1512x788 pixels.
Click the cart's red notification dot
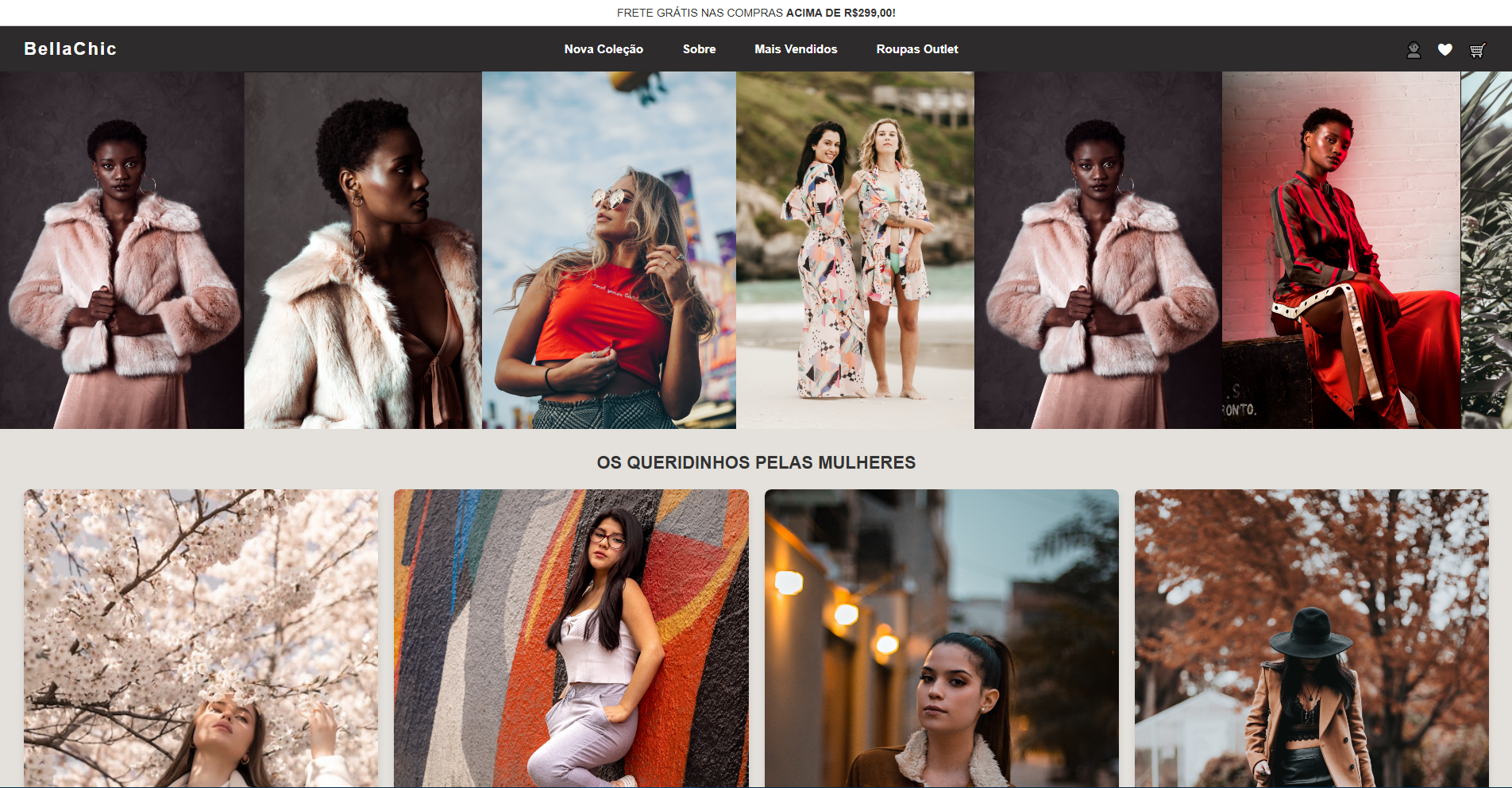pos(1485,44)
